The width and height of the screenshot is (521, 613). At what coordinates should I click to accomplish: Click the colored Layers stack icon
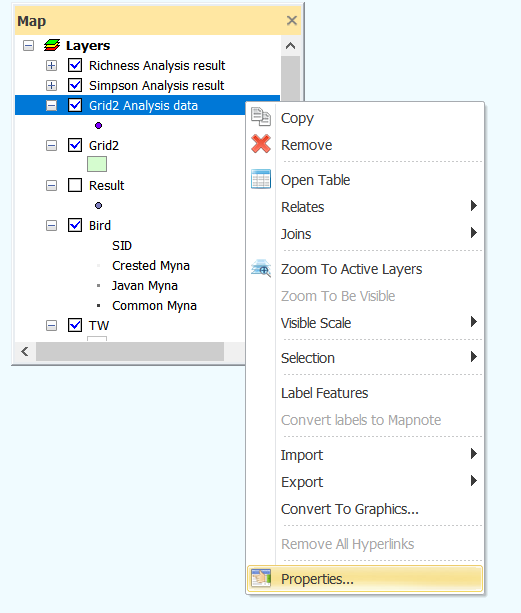pyautogui.click(x=52, y=45)
